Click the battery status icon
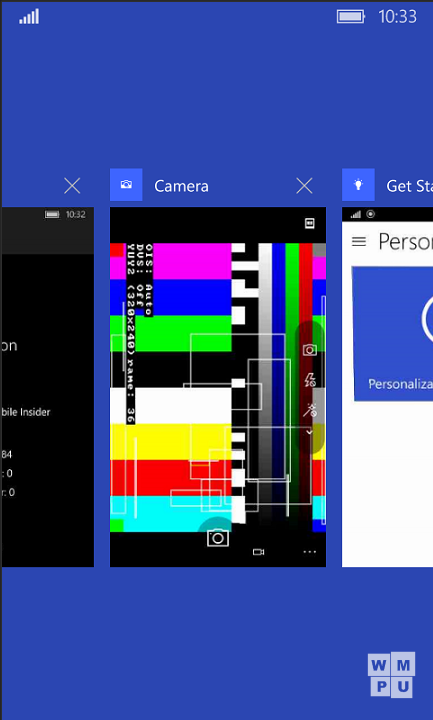 (x=351, y=17)
